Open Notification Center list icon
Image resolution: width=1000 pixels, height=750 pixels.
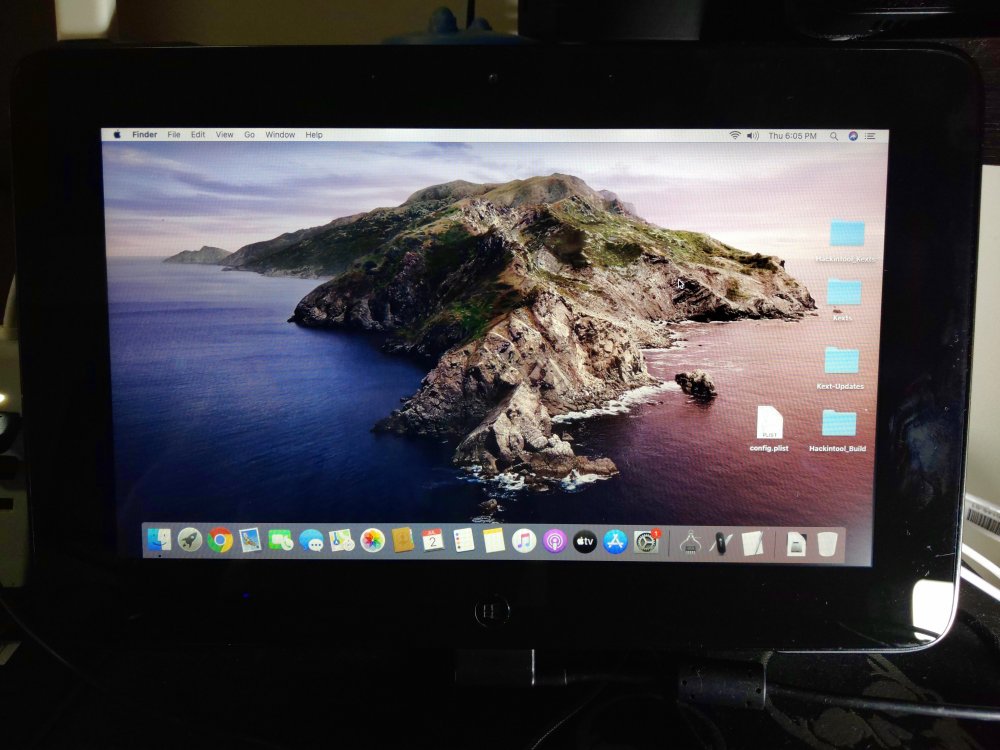click(870, 136)
